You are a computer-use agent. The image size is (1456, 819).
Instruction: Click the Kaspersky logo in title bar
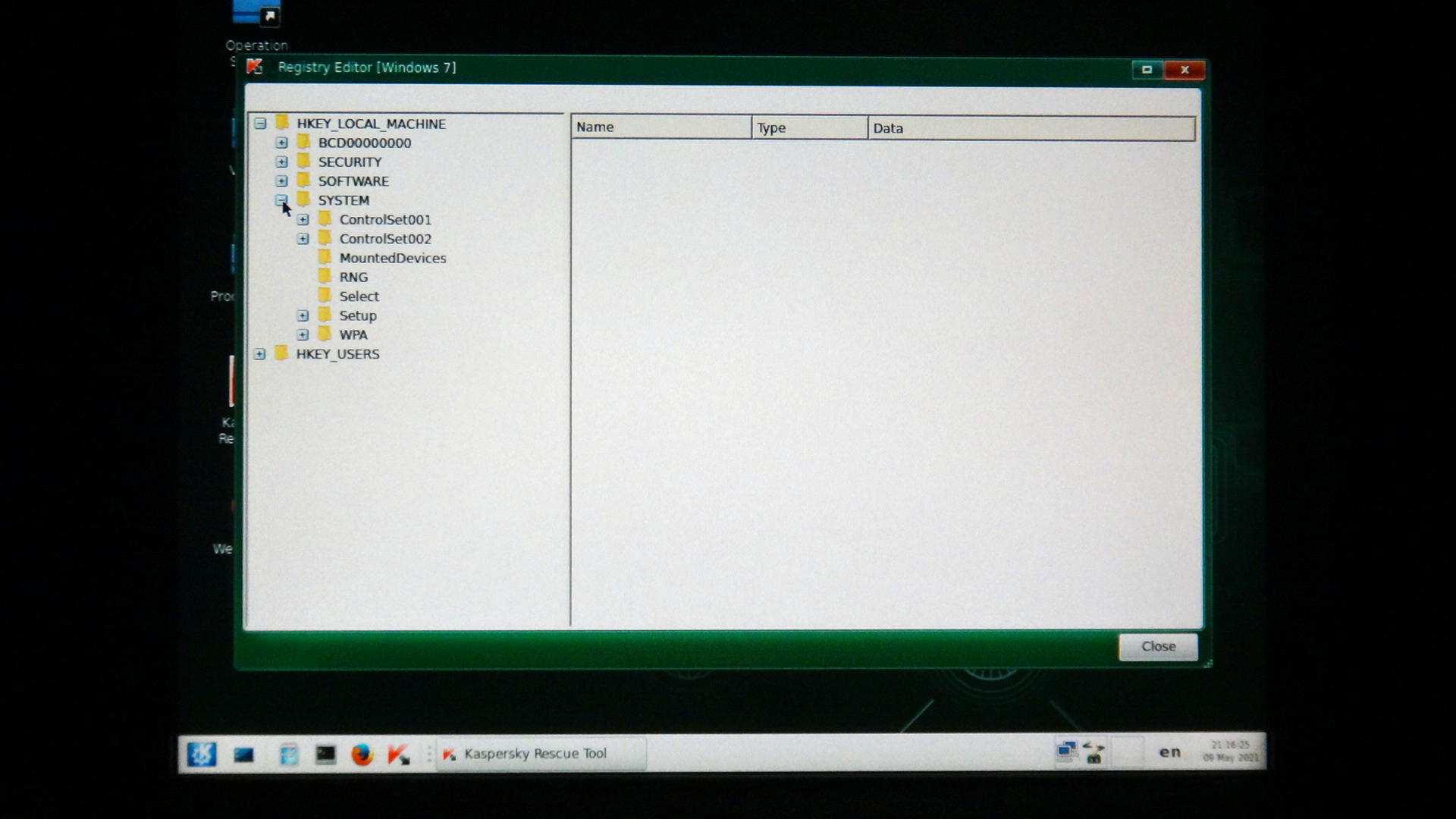[255, 67]
